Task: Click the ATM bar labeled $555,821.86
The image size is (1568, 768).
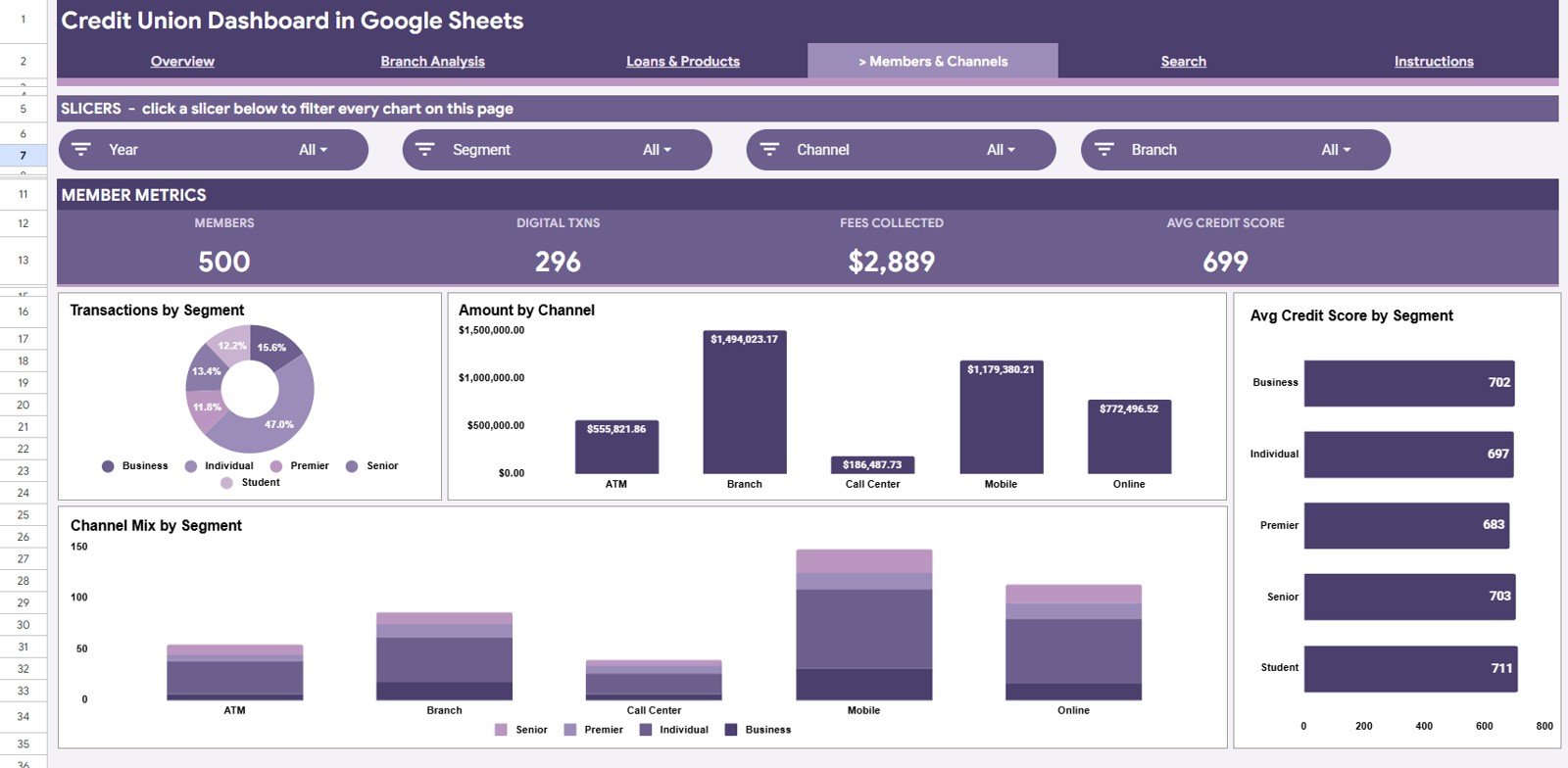Action: coord(616,447)
